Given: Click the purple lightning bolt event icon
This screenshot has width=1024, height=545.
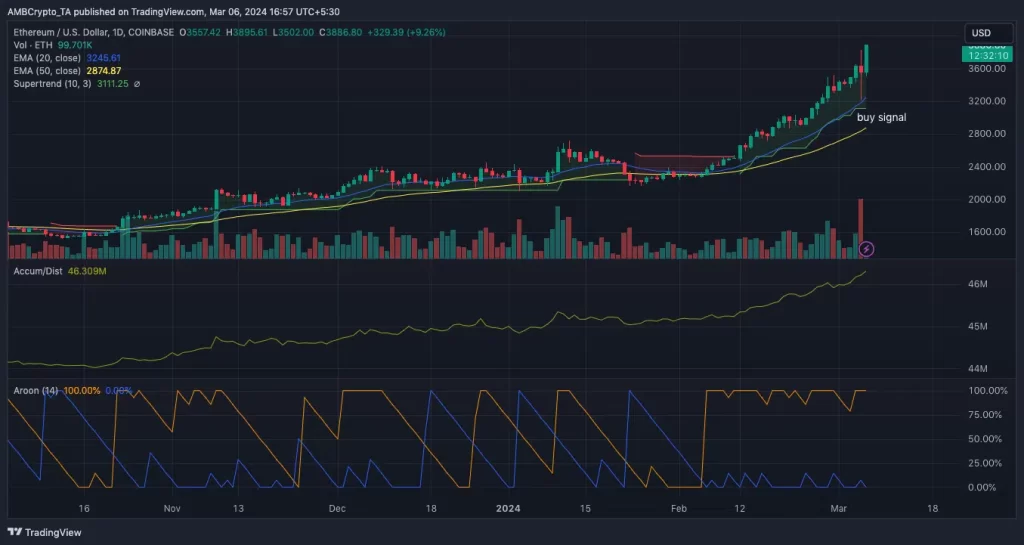Looking at the screenshot, I should tap(867, 248).
